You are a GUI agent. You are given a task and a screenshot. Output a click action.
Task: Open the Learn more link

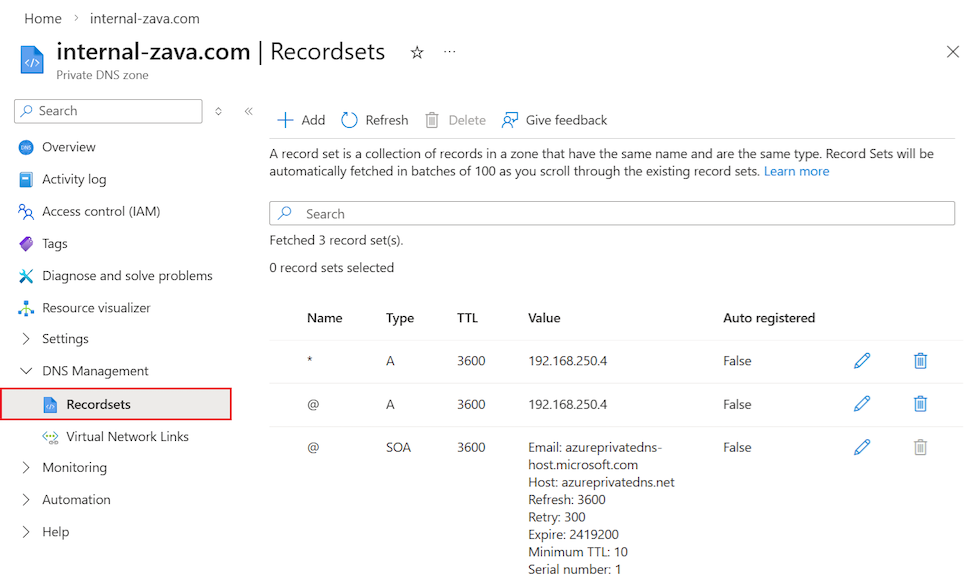click(x=796, y=170)
